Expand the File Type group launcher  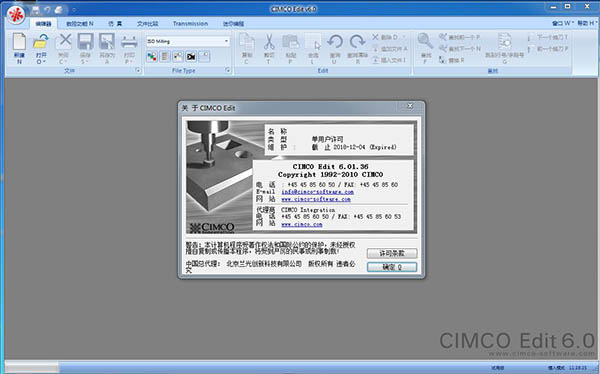(228, 70)
